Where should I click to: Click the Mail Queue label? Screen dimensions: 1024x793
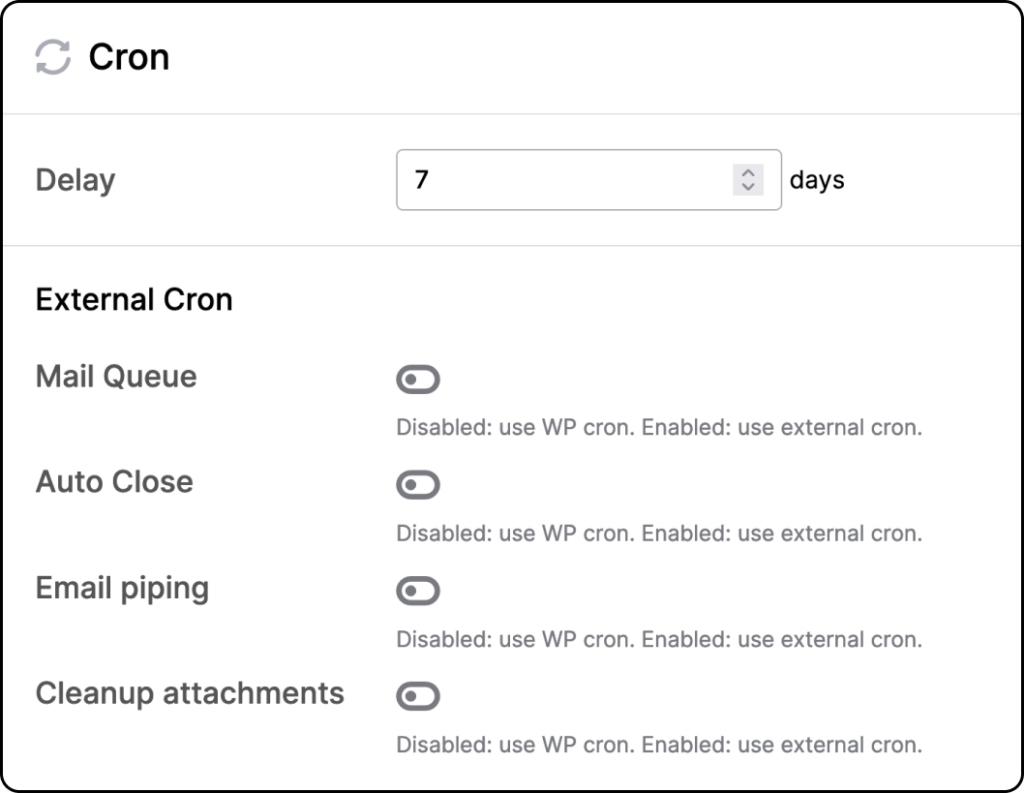coord(116,377)
